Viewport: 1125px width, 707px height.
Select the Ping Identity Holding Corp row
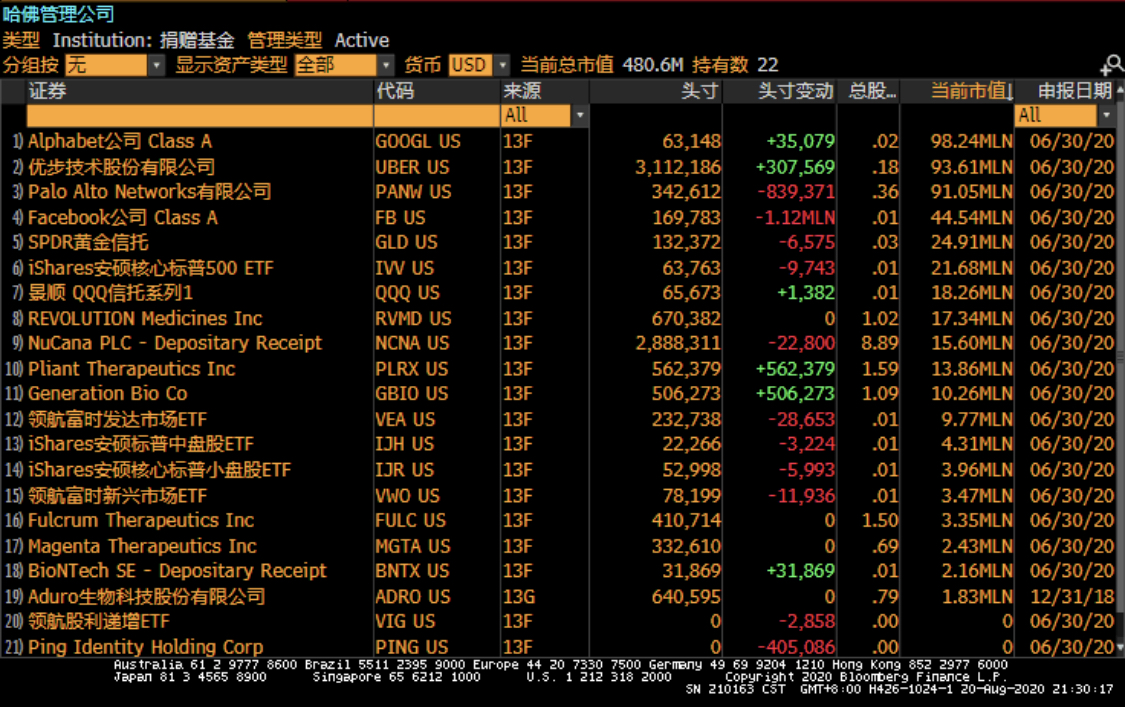point(560,647)
